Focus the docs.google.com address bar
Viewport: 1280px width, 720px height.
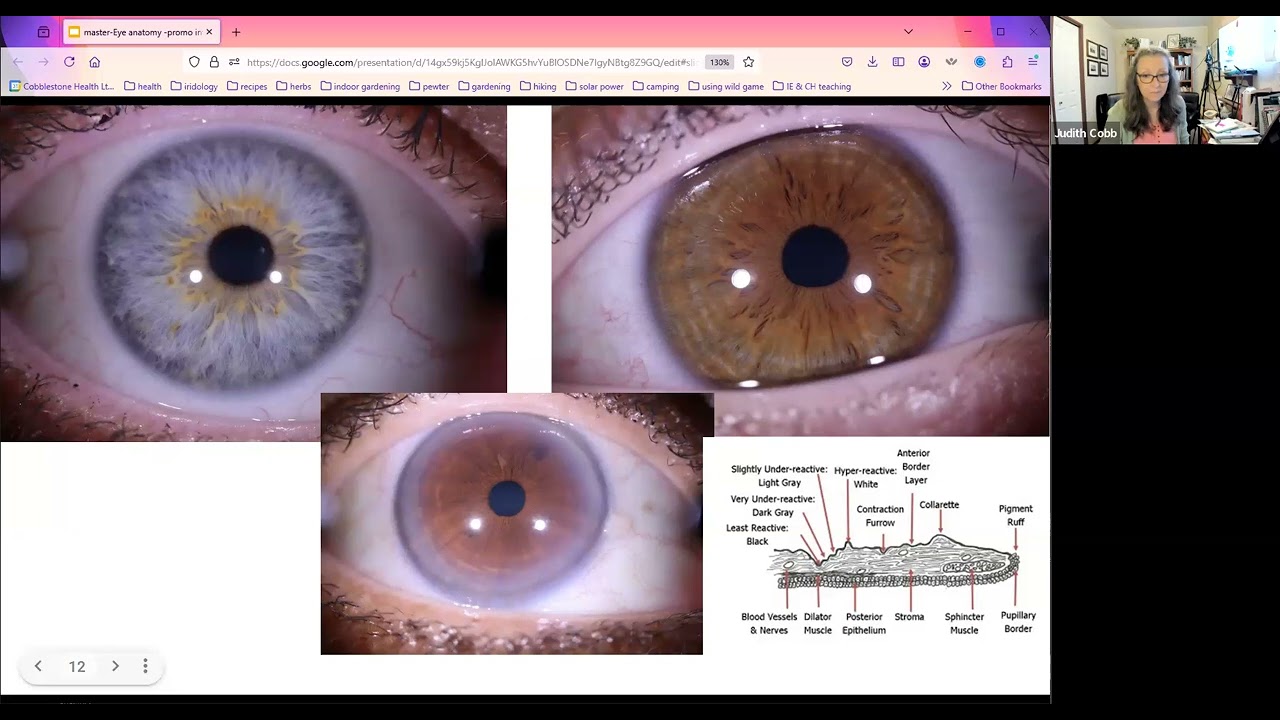pyautogui.click(x=470, y=62)
